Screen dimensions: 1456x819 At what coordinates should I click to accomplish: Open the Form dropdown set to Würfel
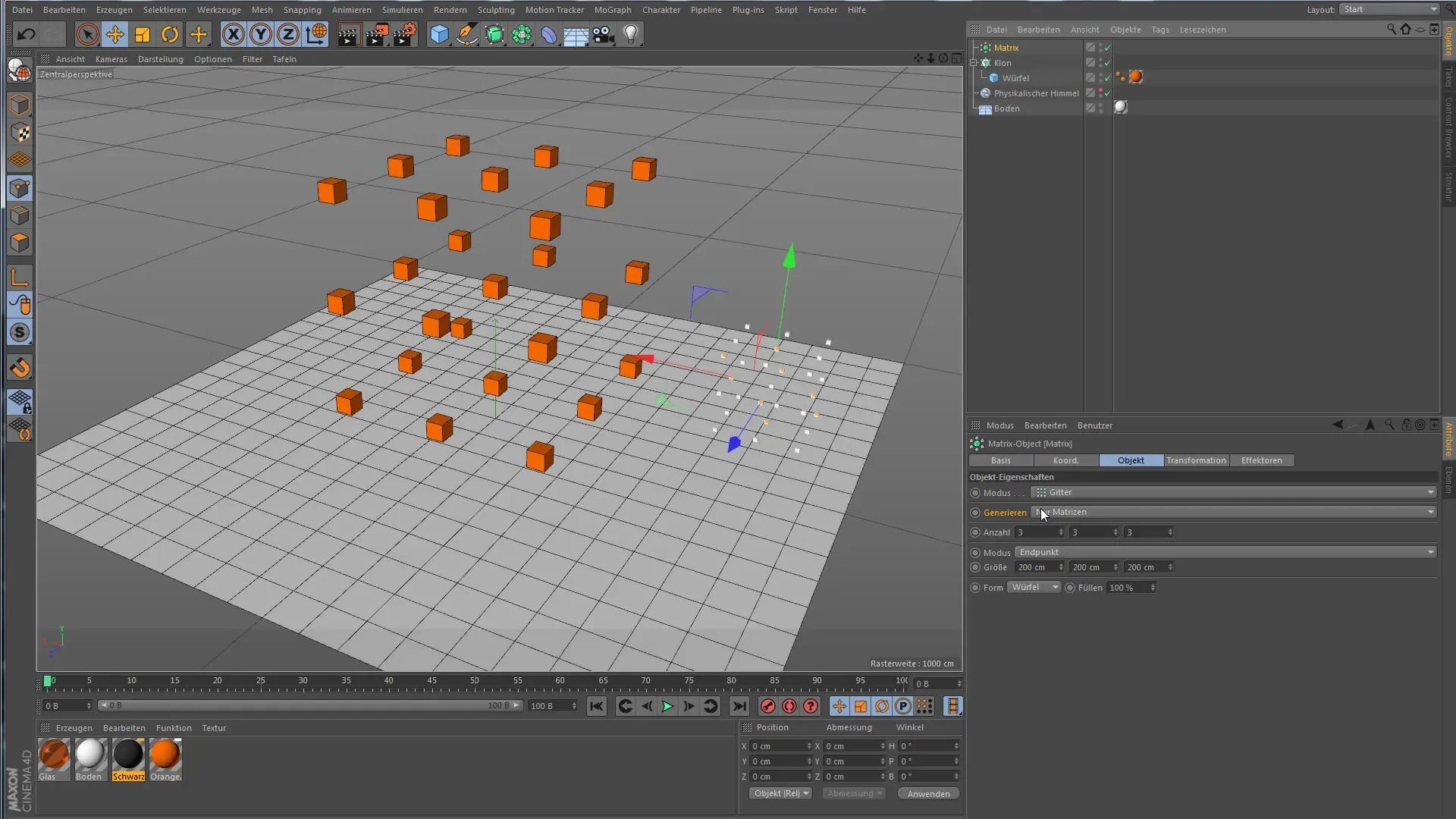click(1034, 588)
